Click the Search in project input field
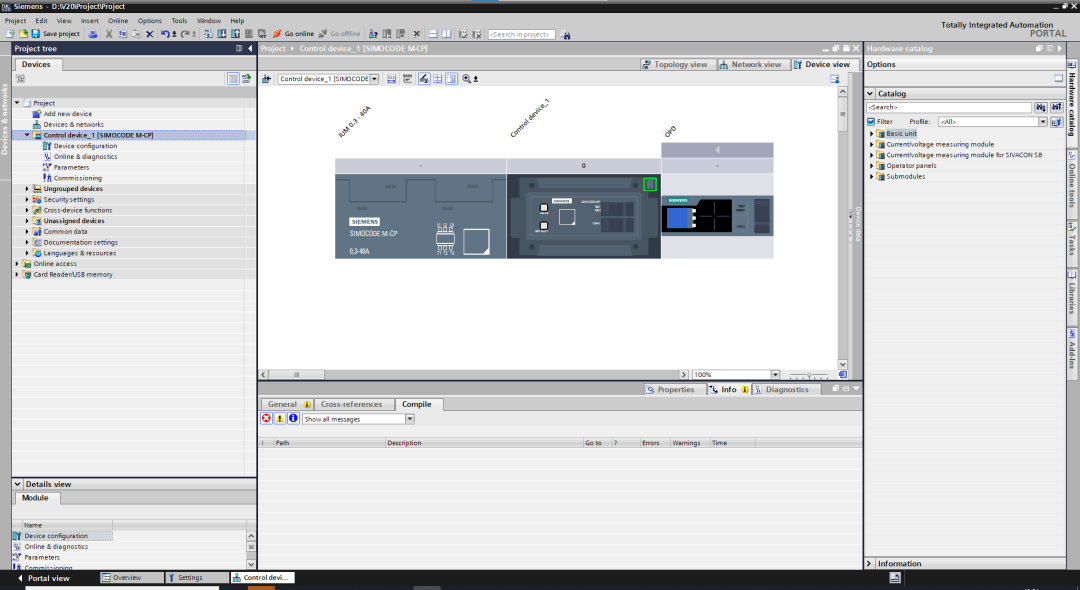Screen dimensions: 1080x590 click(x=521, y=34)
